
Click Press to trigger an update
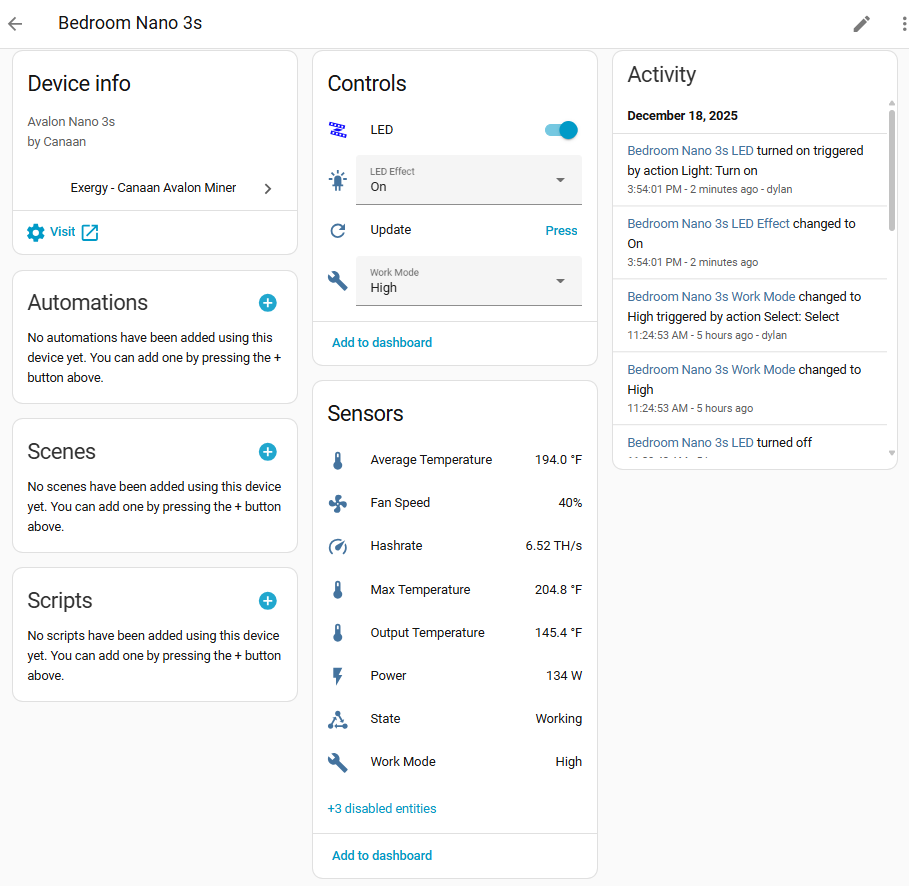click(561, 230)
